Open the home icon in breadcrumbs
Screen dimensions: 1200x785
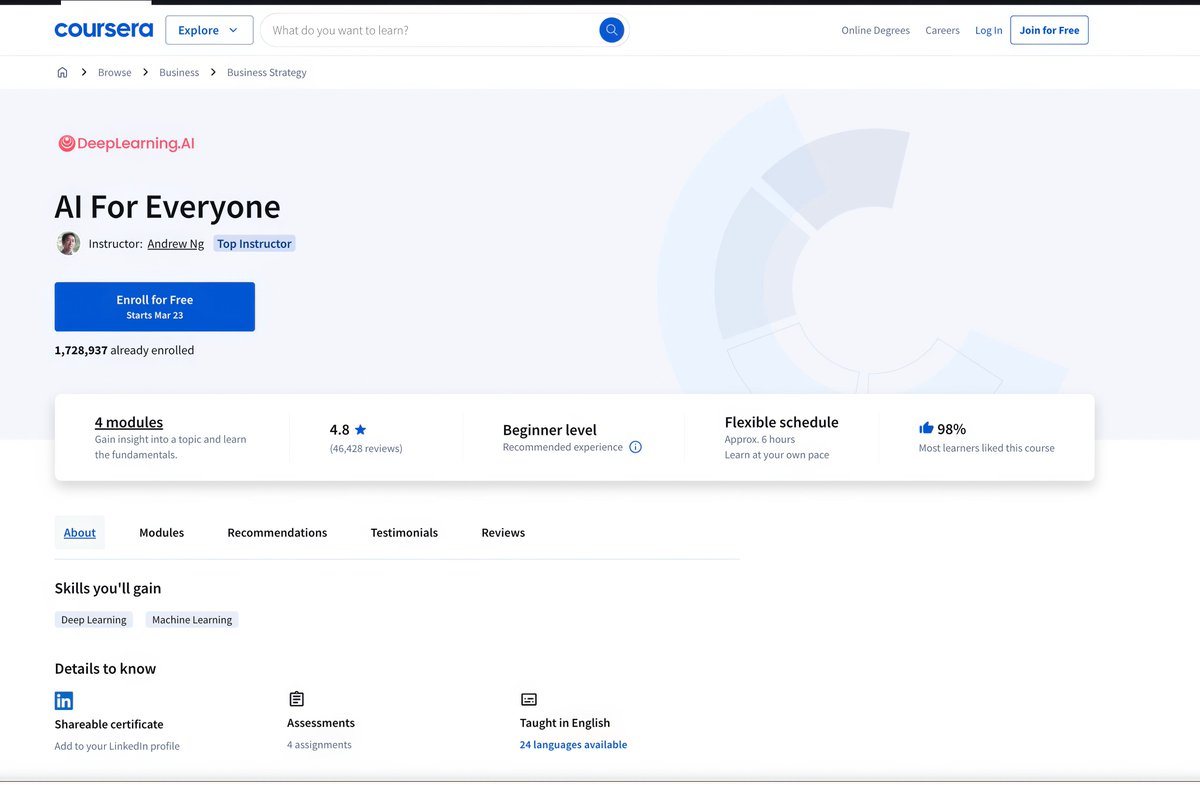[62, 72]
